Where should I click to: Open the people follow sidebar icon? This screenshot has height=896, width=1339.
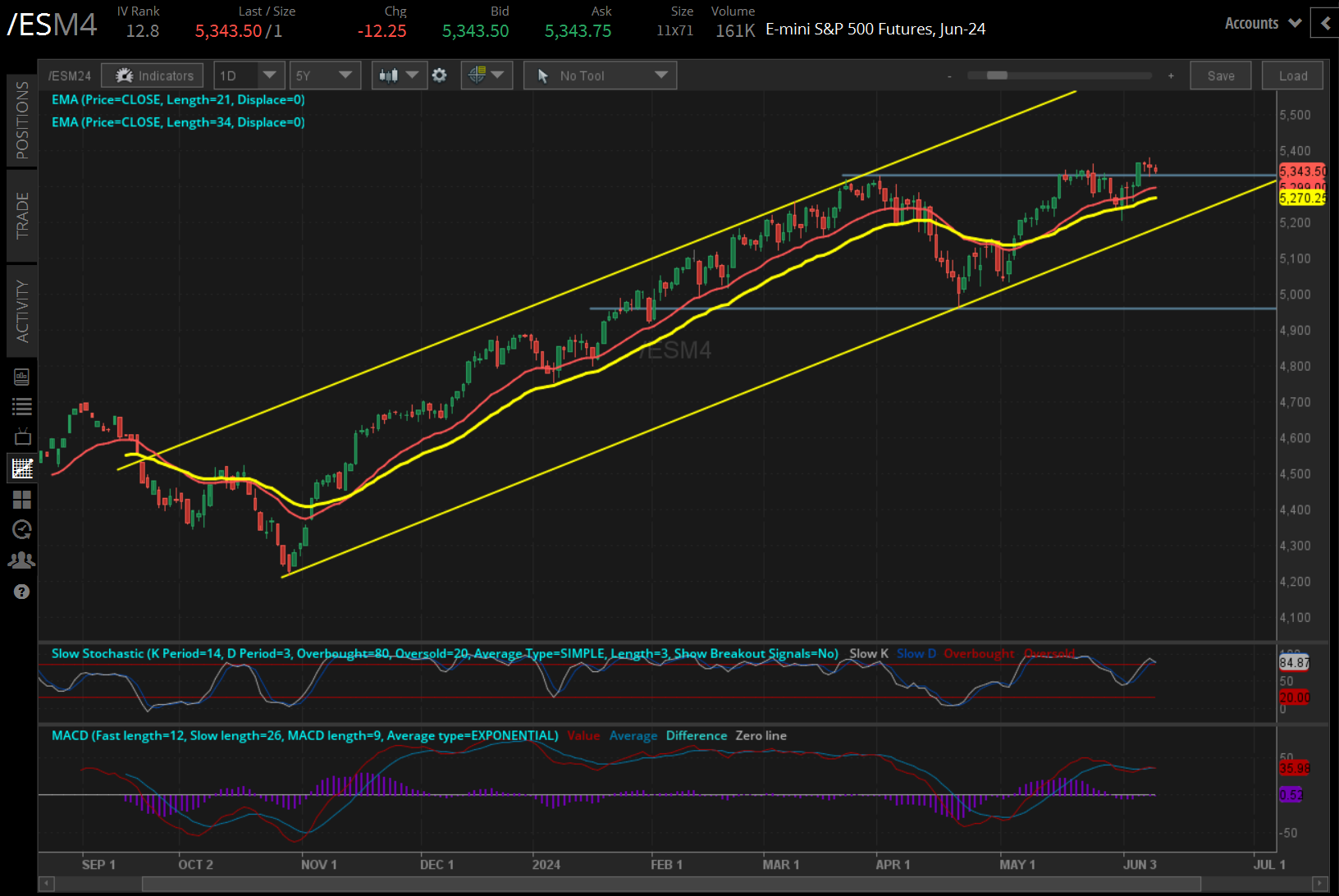pyautogui.click(x=22, y=560)
